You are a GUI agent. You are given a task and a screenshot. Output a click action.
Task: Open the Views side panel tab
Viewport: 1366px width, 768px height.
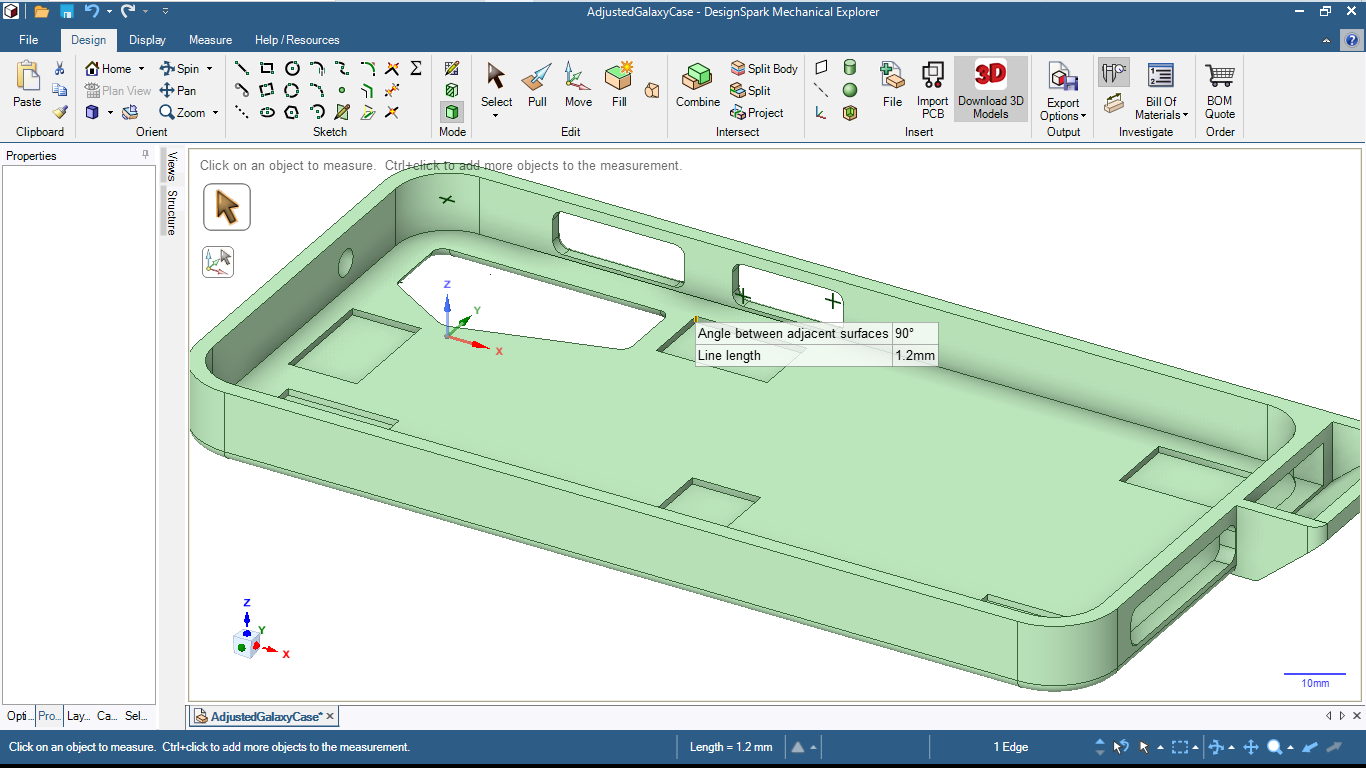[x=172, y=167]
